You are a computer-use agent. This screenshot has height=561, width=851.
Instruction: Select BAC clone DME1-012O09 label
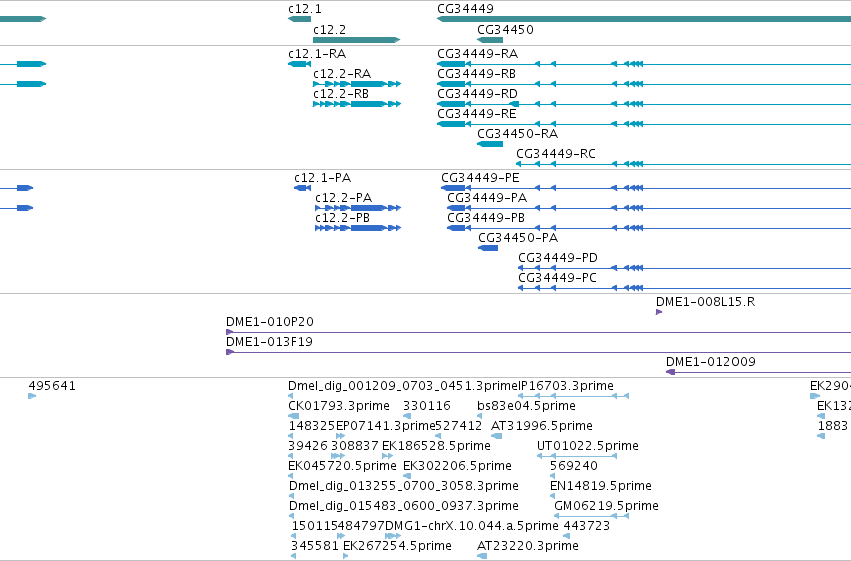coord(711,362)
